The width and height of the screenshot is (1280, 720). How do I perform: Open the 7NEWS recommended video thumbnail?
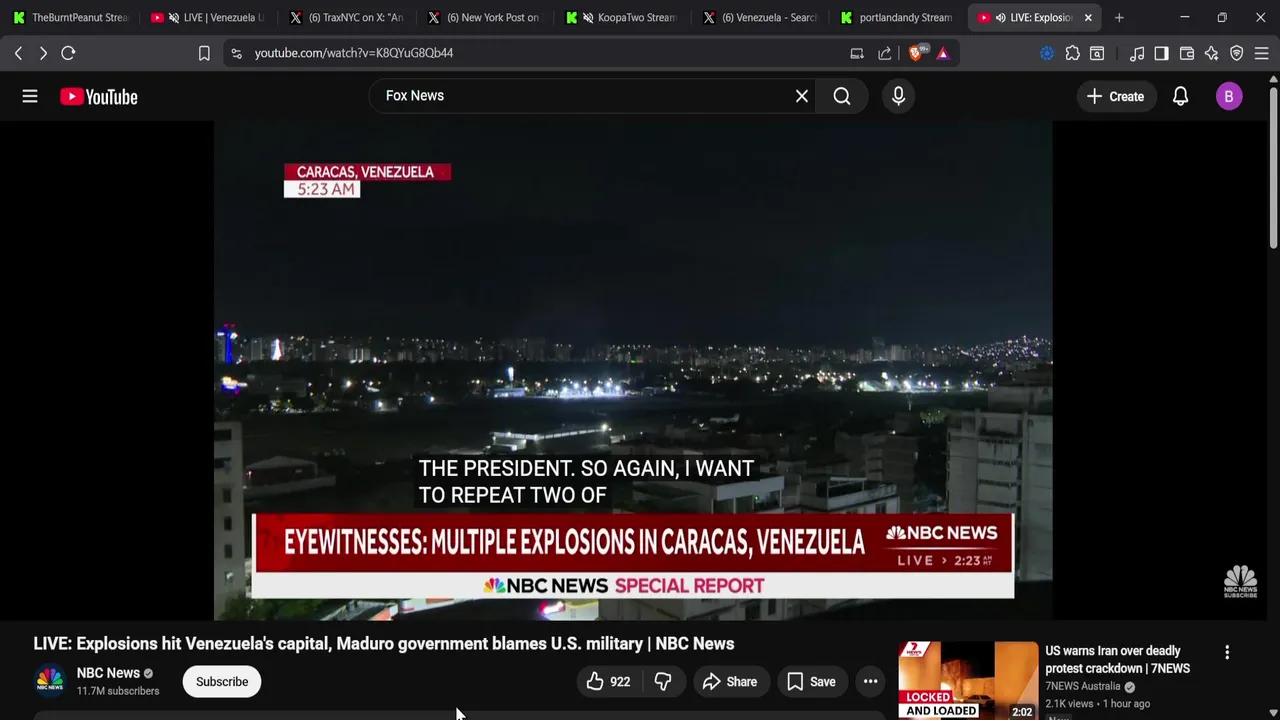[x=968, y=680]
